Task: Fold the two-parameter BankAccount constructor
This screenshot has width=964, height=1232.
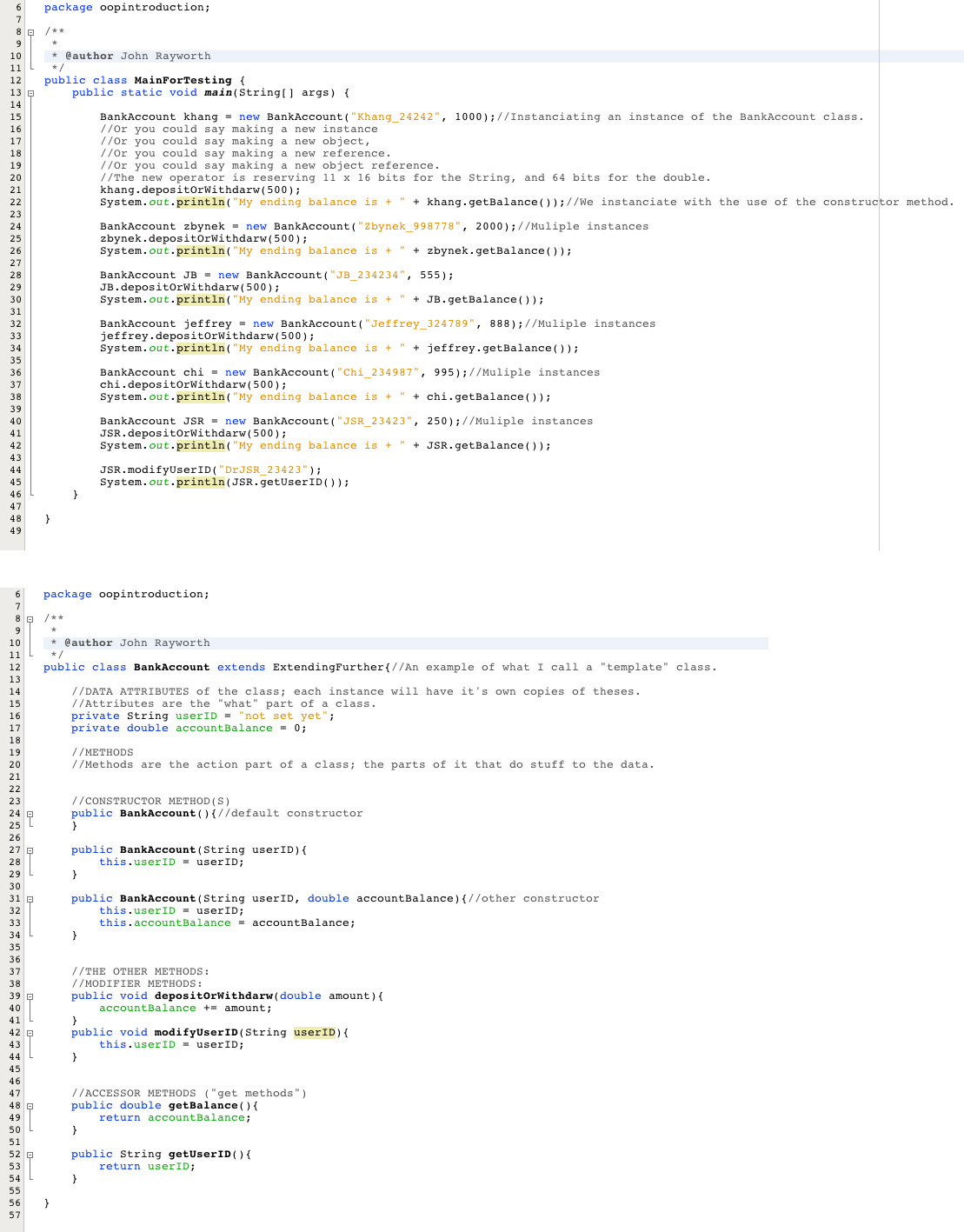Action: click(x=30, y=899)
